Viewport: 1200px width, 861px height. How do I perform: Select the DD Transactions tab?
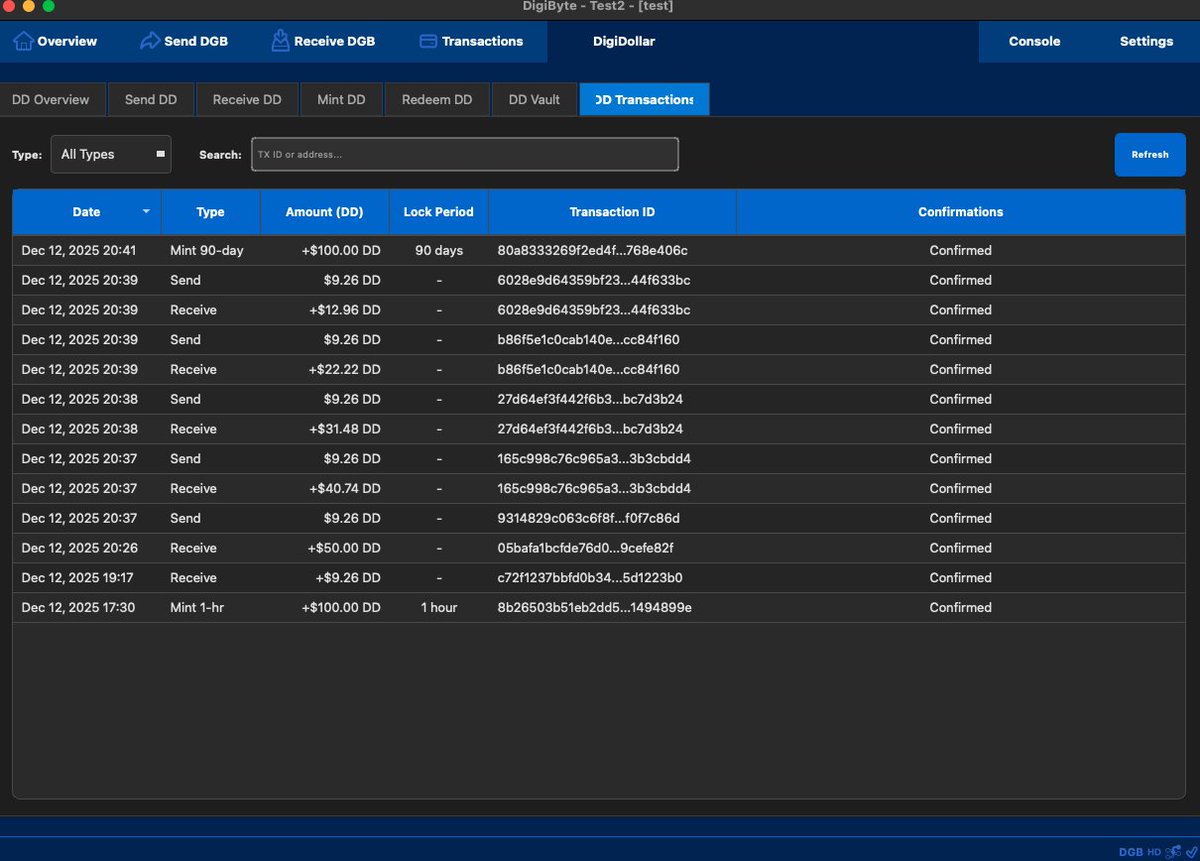coord(644,100)
